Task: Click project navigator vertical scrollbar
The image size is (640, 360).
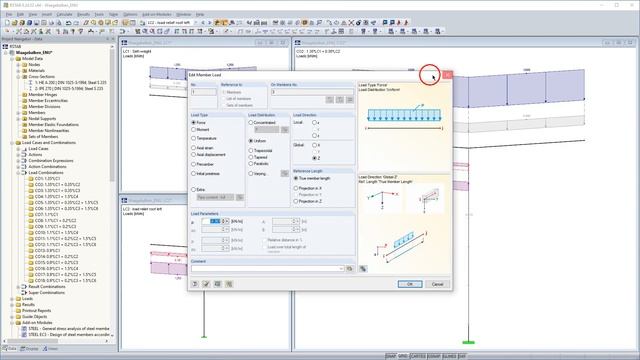Action: click(112, 116)
